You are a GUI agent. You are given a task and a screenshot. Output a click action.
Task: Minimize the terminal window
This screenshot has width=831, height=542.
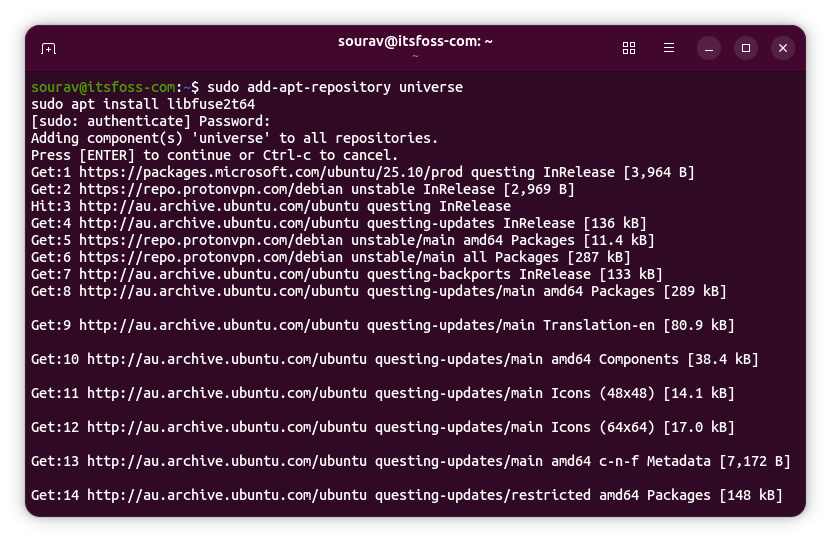point(708,48)
